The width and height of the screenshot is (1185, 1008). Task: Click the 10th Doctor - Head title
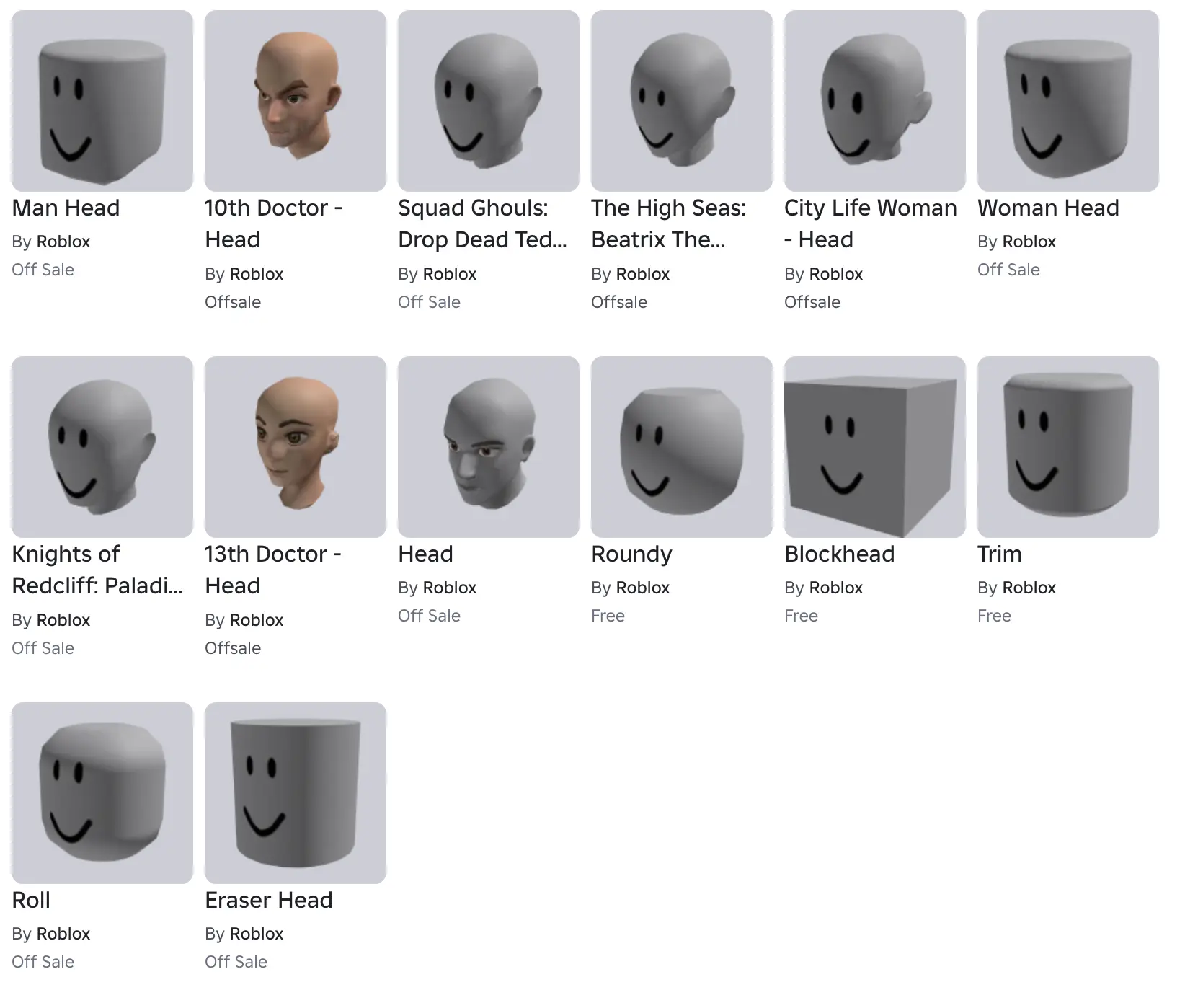(x=274, y=224)
